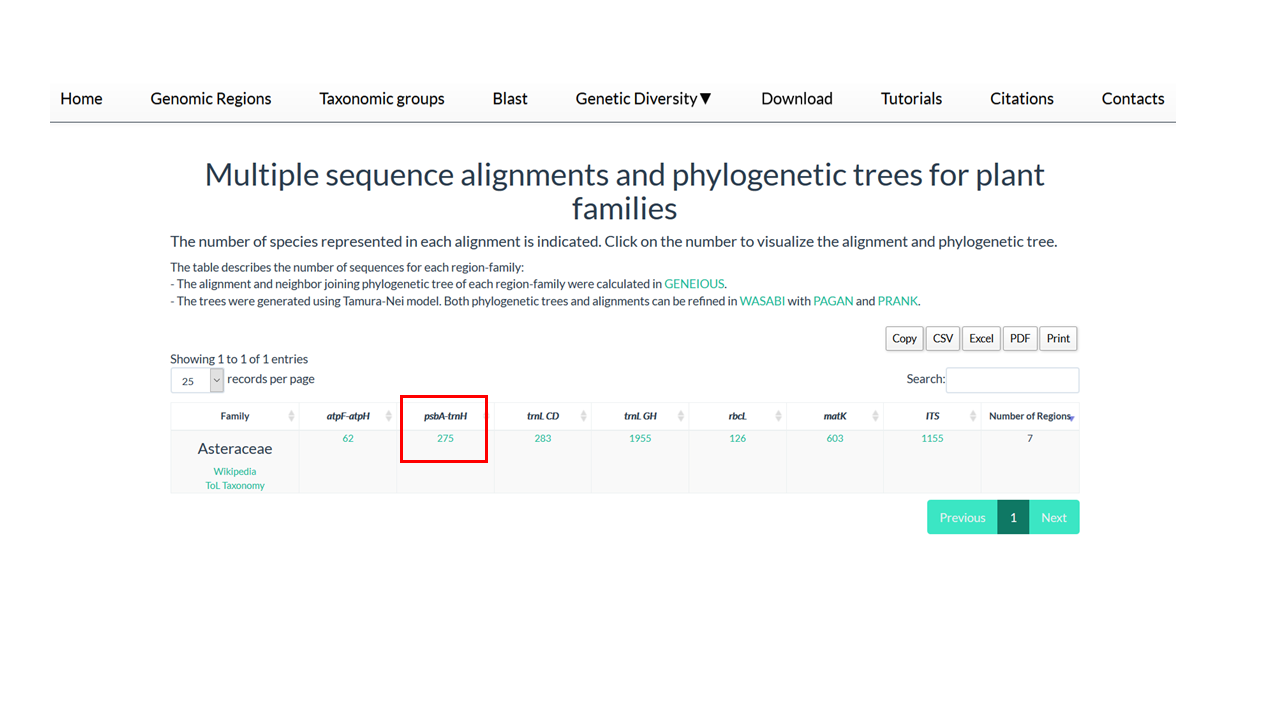Export table as PDF
The image size is (1280, 720).
(1020, 338)
